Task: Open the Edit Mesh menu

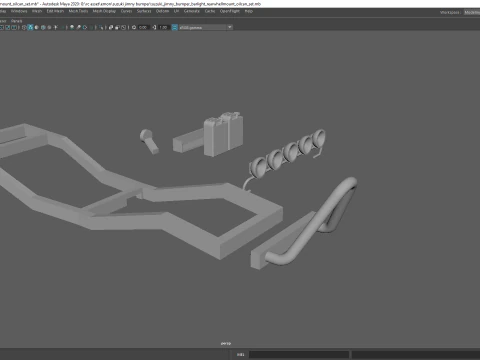Action: 55,11
